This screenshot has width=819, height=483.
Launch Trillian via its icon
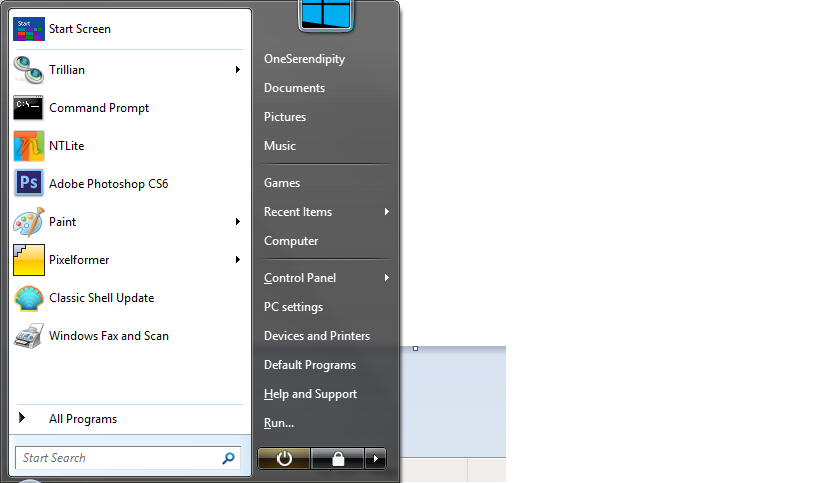tap(29, 70)
